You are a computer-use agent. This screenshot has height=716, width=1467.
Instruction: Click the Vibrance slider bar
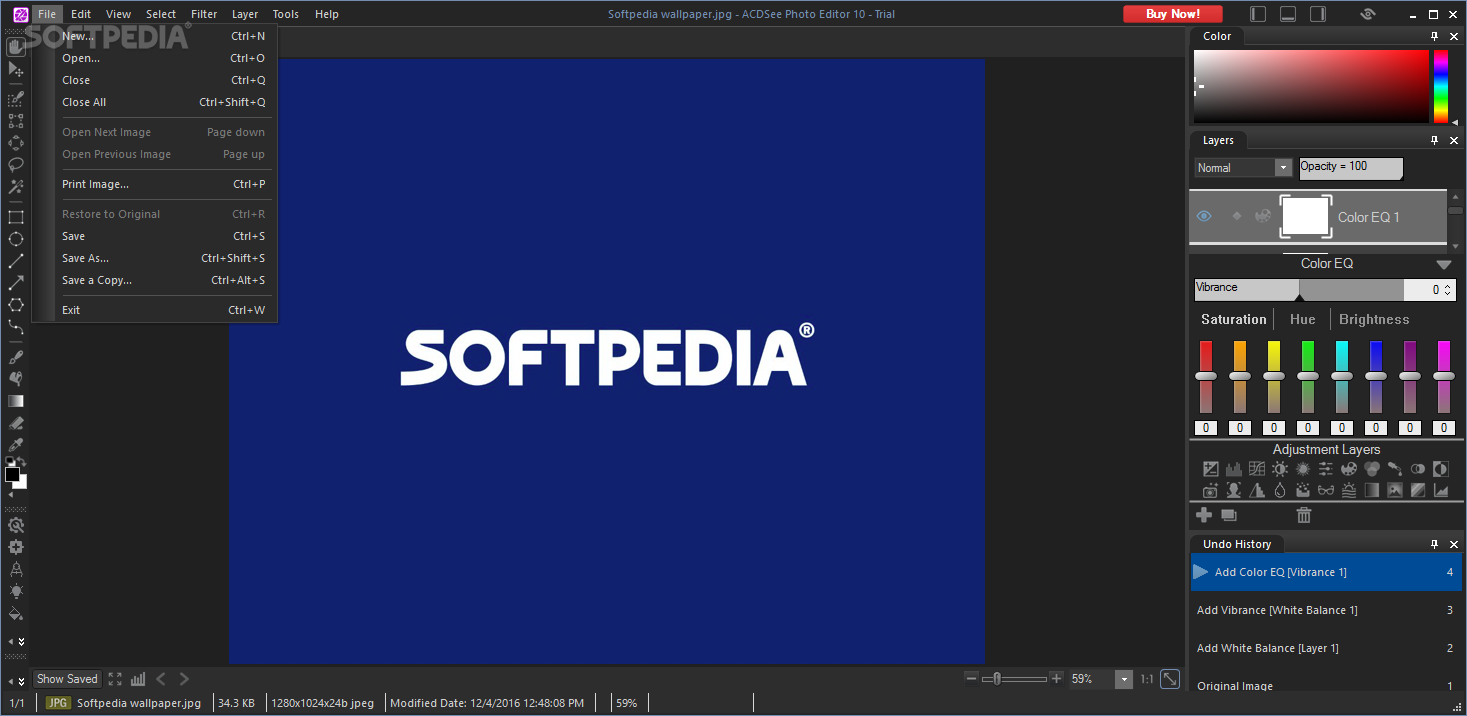[x=1299, y=290]
